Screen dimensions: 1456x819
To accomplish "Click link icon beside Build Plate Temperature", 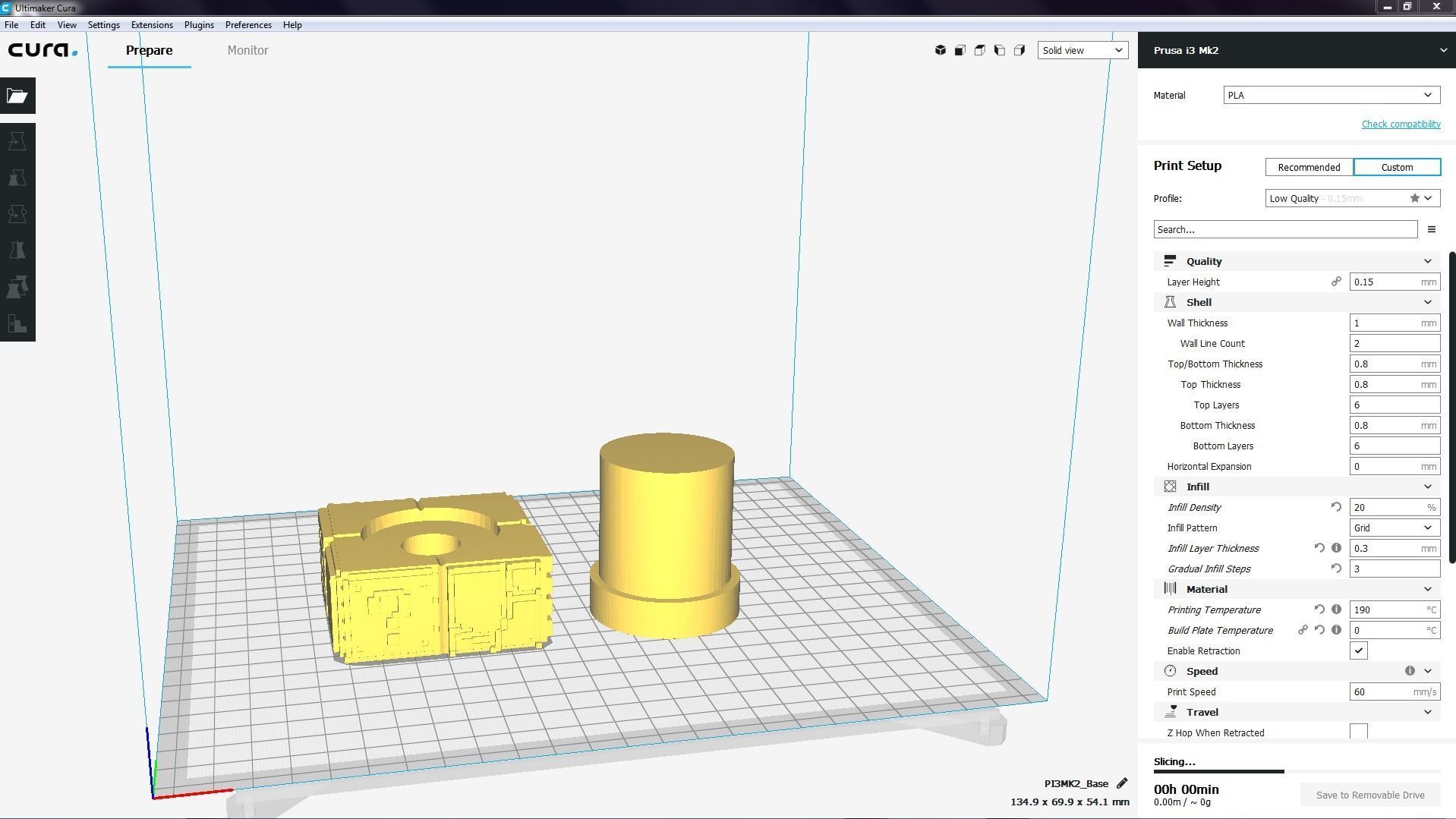I will tap(1302, 630).
